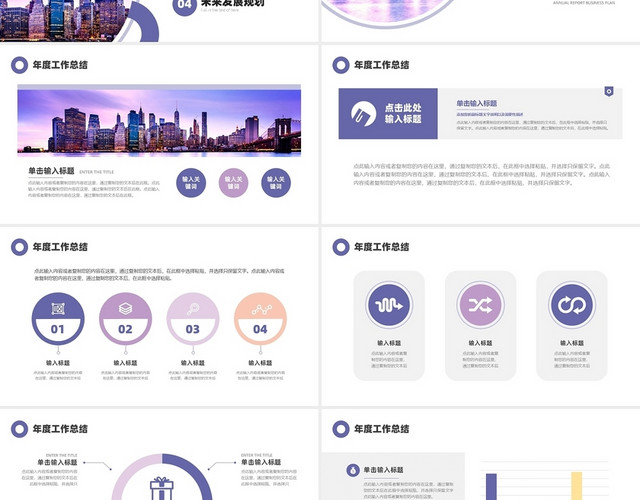Click the ring bullet on the 点击此处 banner slide
This screenshot has width=640, height=500.
click(341, 65)
